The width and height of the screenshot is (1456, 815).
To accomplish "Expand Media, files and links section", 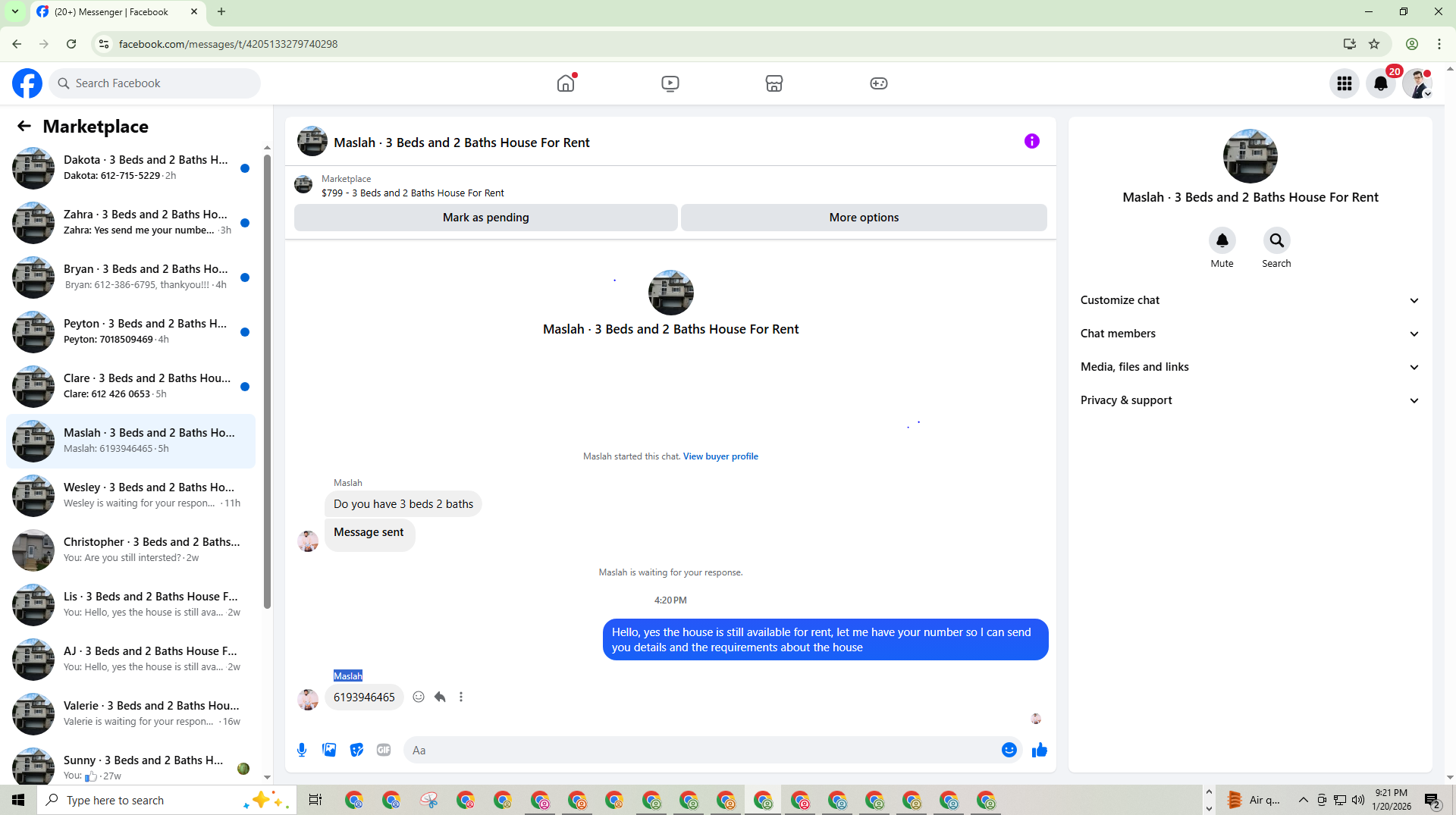I will pos(1250,367).
